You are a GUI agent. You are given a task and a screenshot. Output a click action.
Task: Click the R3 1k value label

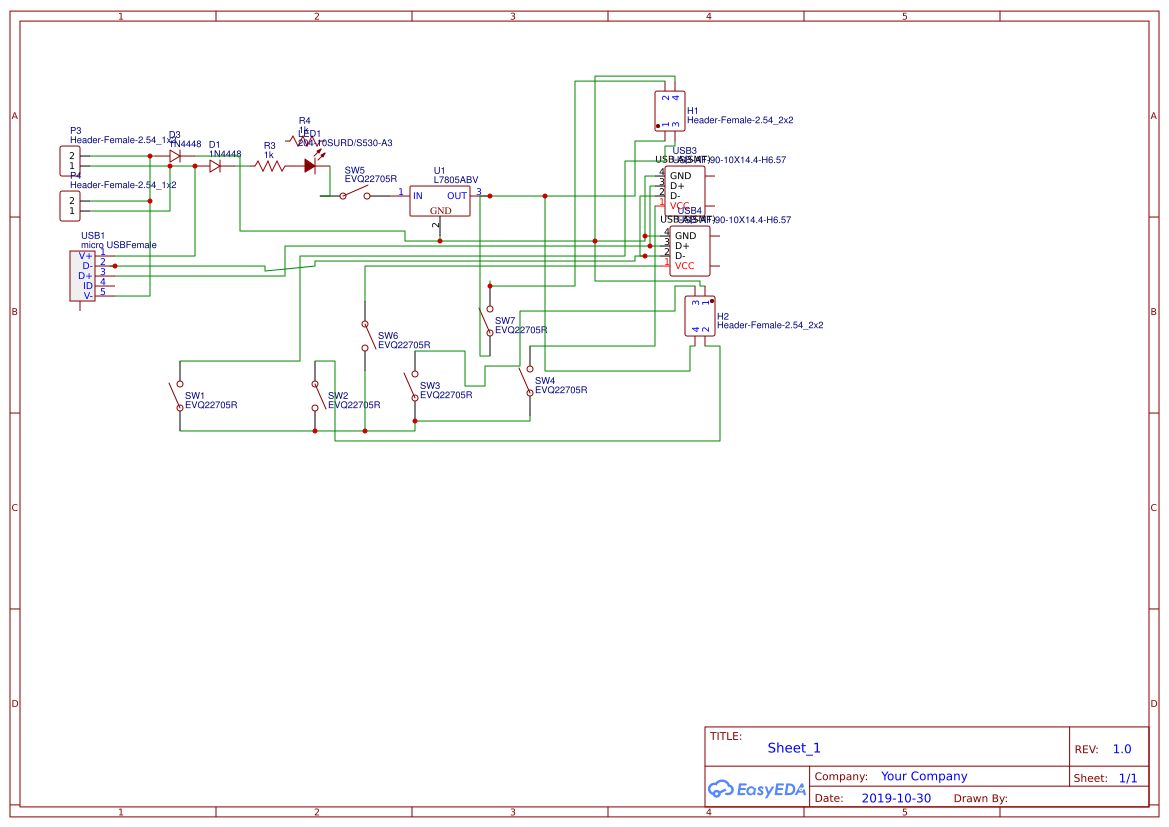268,155
